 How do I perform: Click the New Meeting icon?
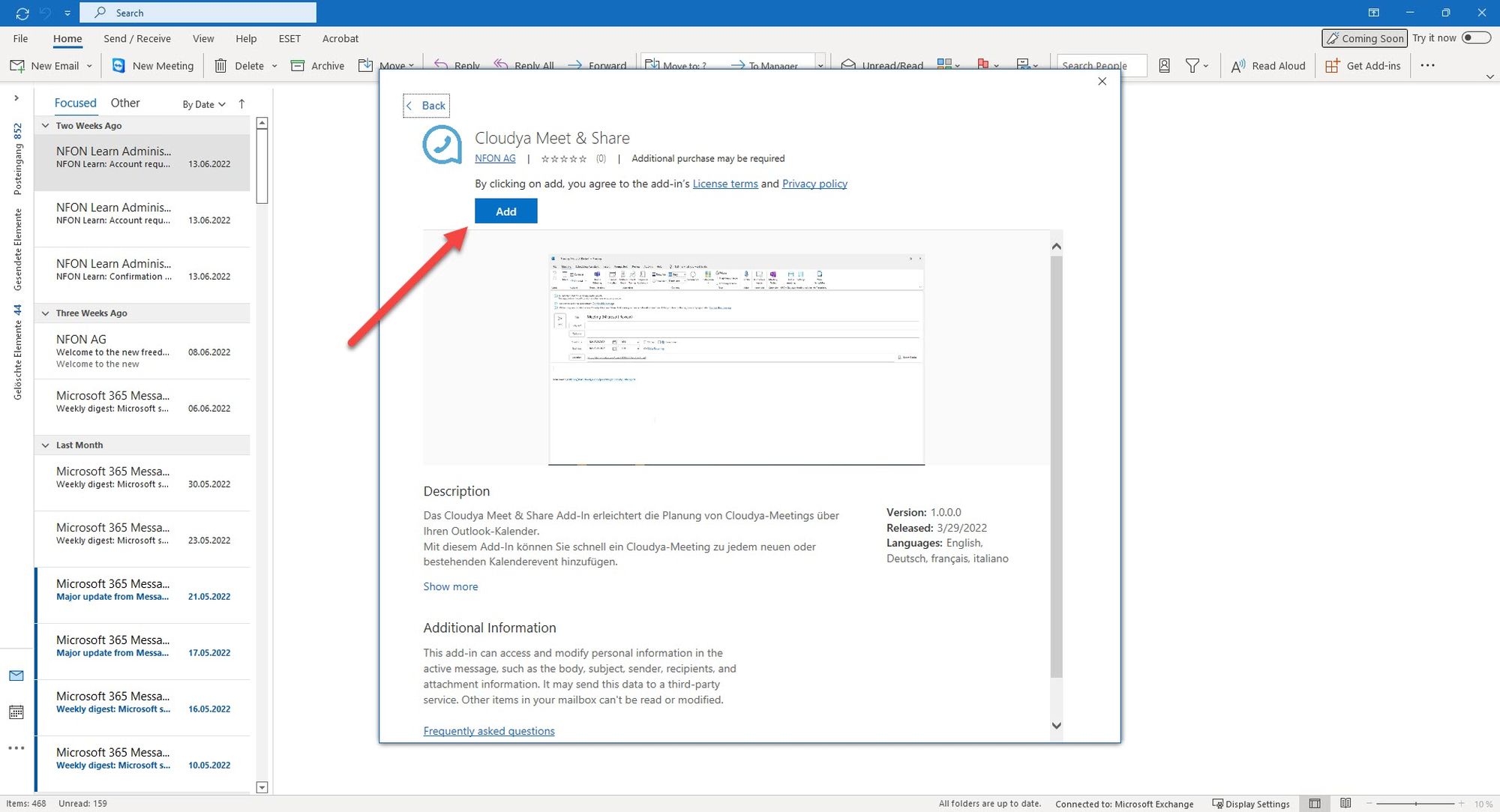tap(118, 66)
